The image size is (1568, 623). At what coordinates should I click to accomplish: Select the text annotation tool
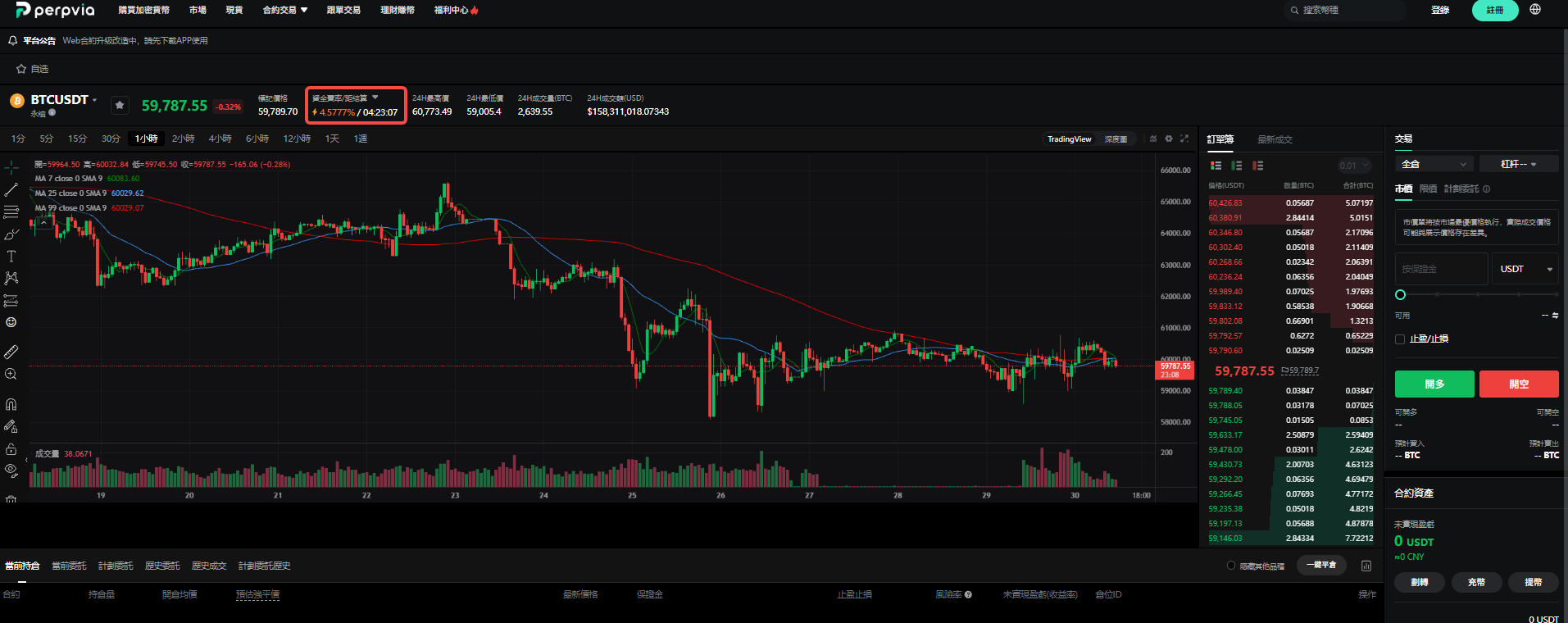tap(11, 257)
